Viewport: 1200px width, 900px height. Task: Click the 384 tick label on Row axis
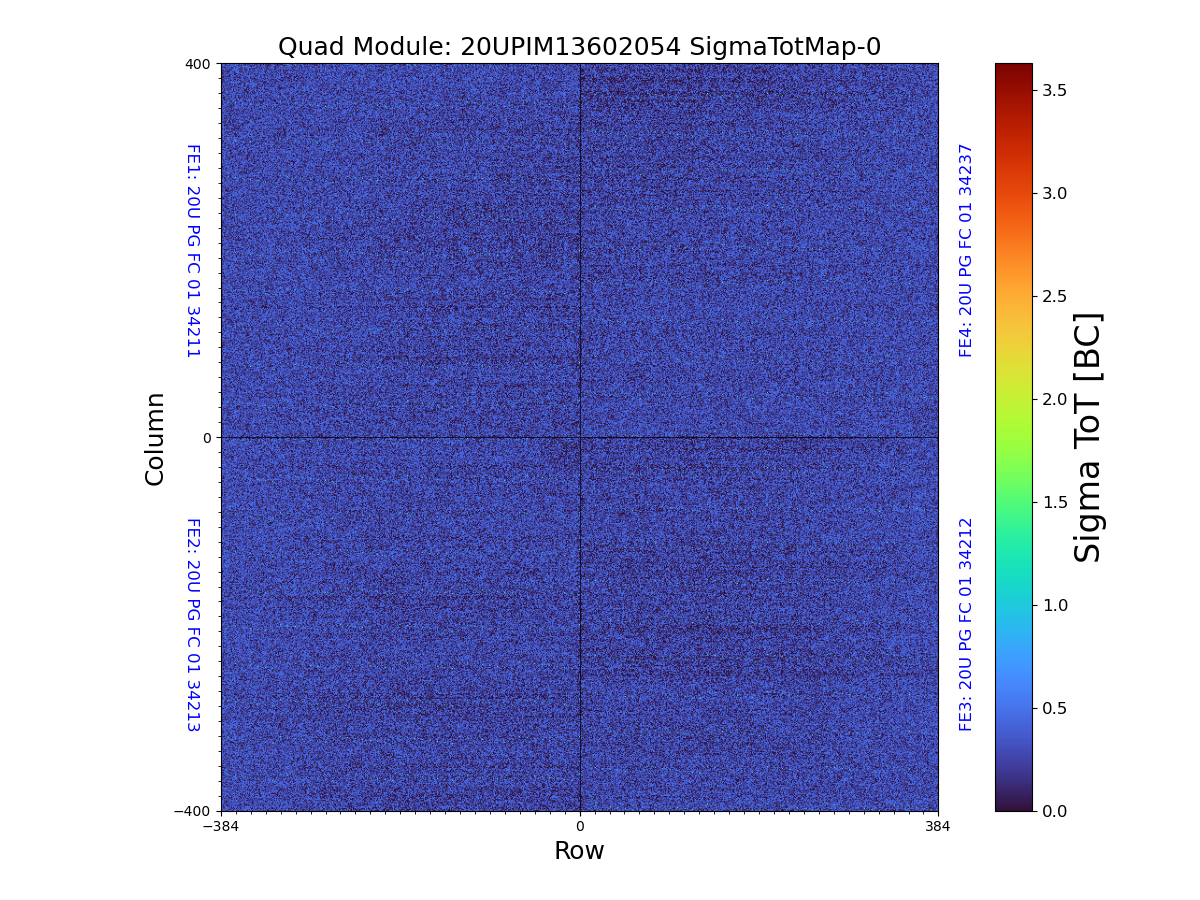point(938,827)
